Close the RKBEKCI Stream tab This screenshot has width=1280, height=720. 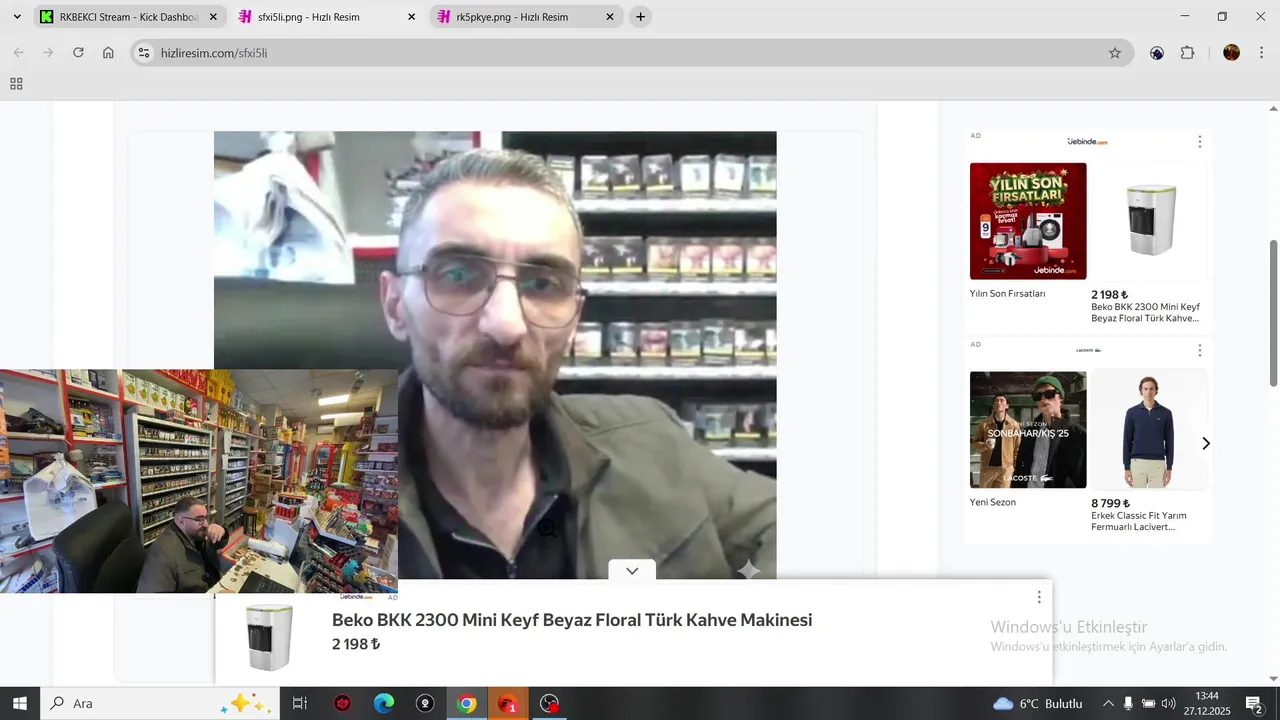213,17
